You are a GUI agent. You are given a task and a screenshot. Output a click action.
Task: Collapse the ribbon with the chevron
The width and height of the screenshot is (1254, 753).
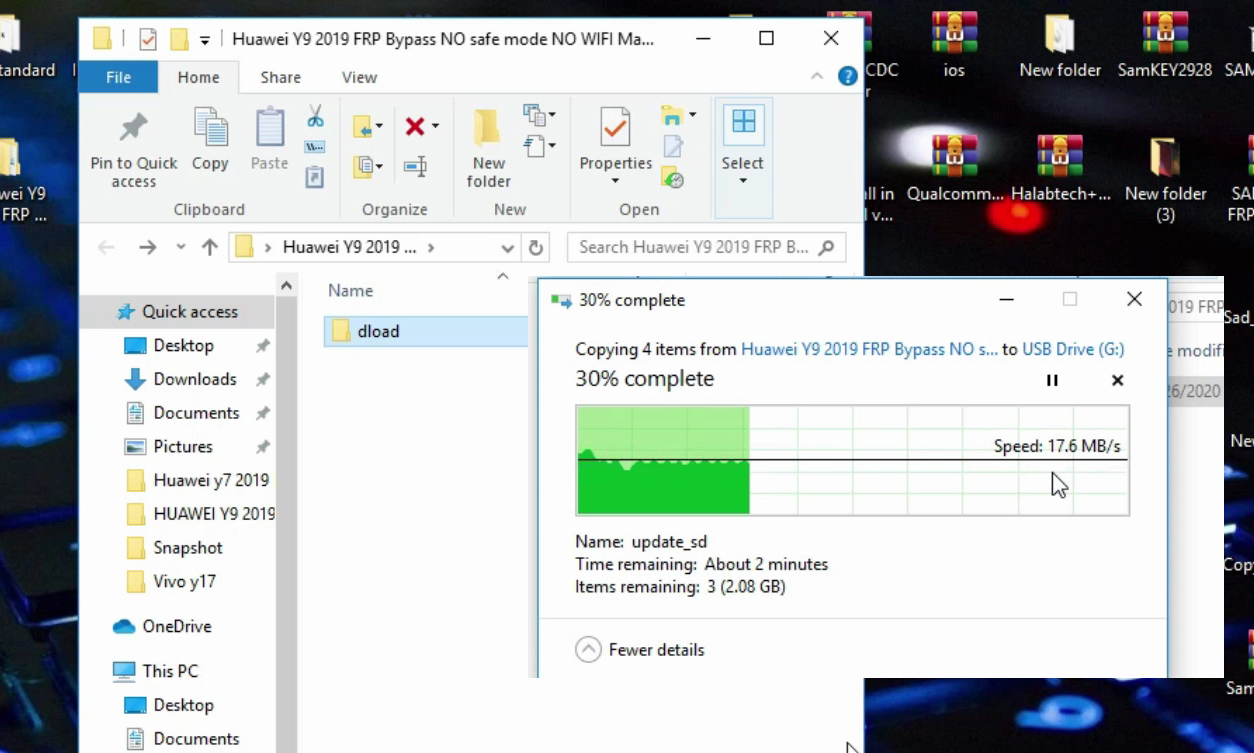click(817, 77)
